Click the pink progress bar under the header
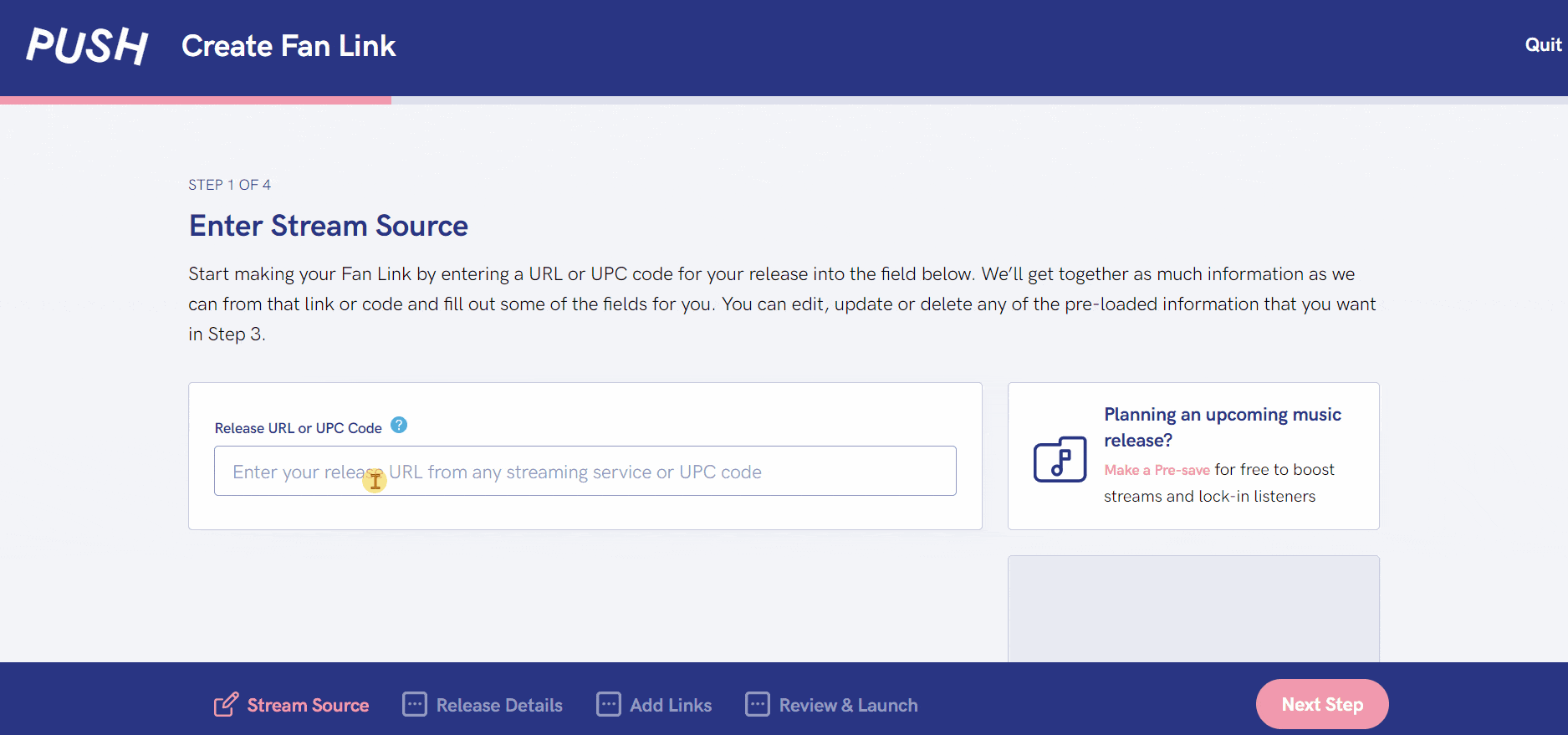 coord(196,100)
